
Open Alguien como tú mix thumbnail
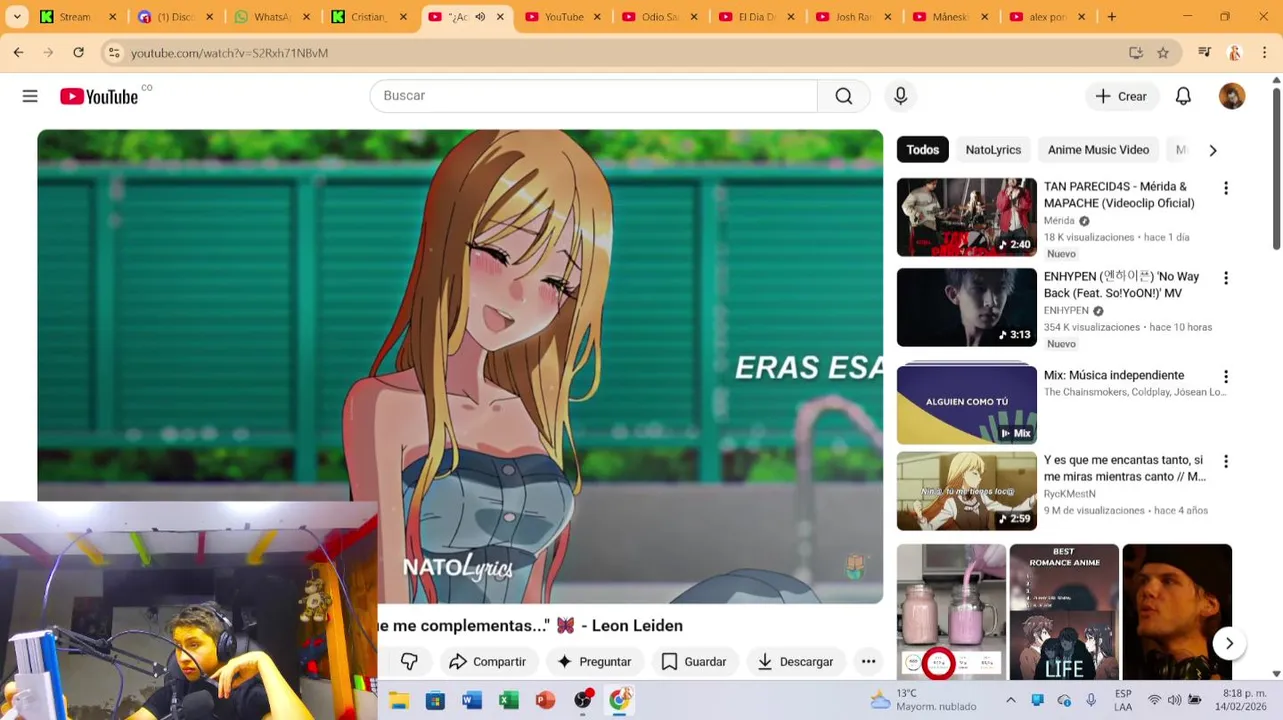coord(966,404)
